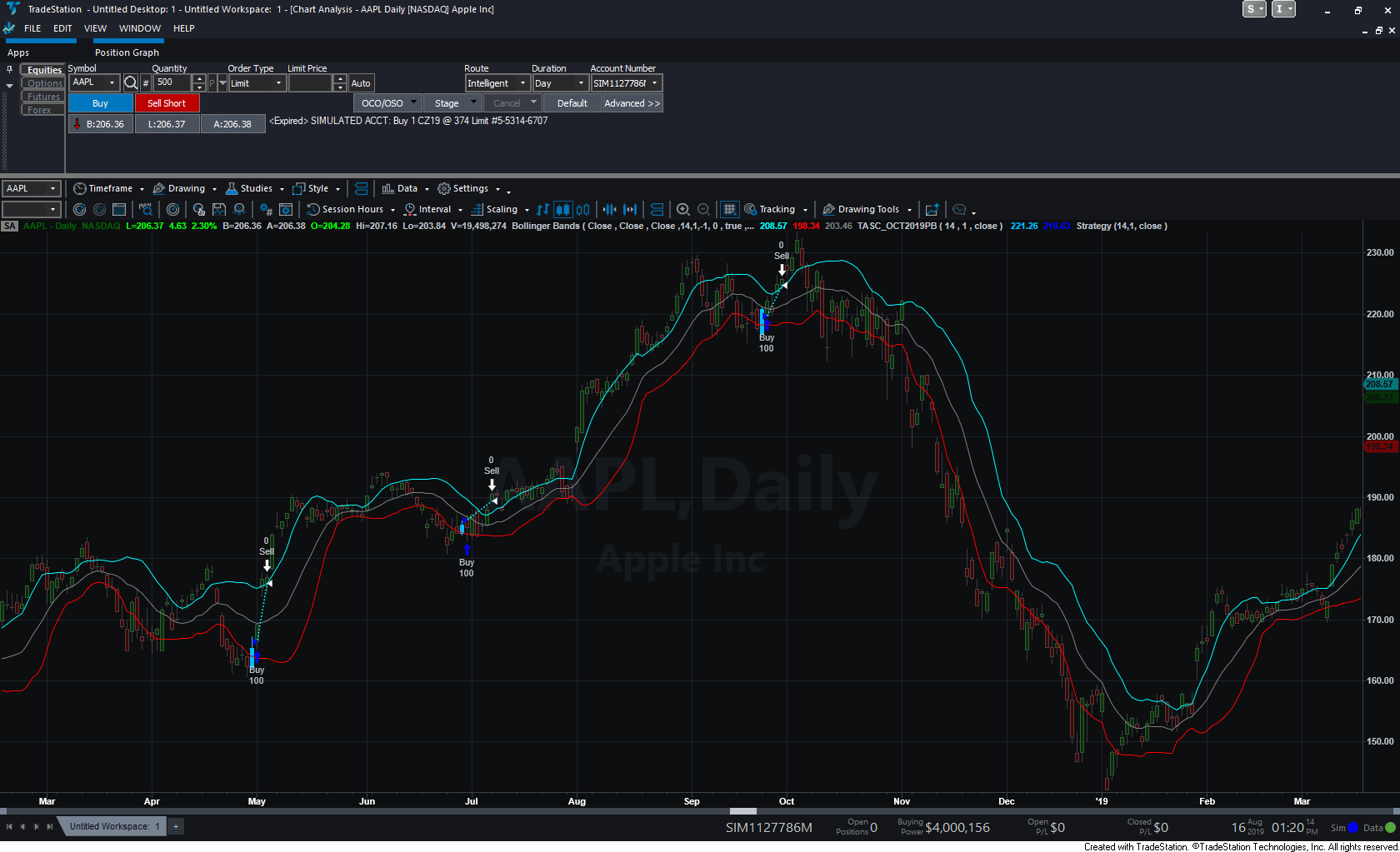Screen dimensions: 1400x852
Task: Open the HELP menu
Action: pos(184,28)
